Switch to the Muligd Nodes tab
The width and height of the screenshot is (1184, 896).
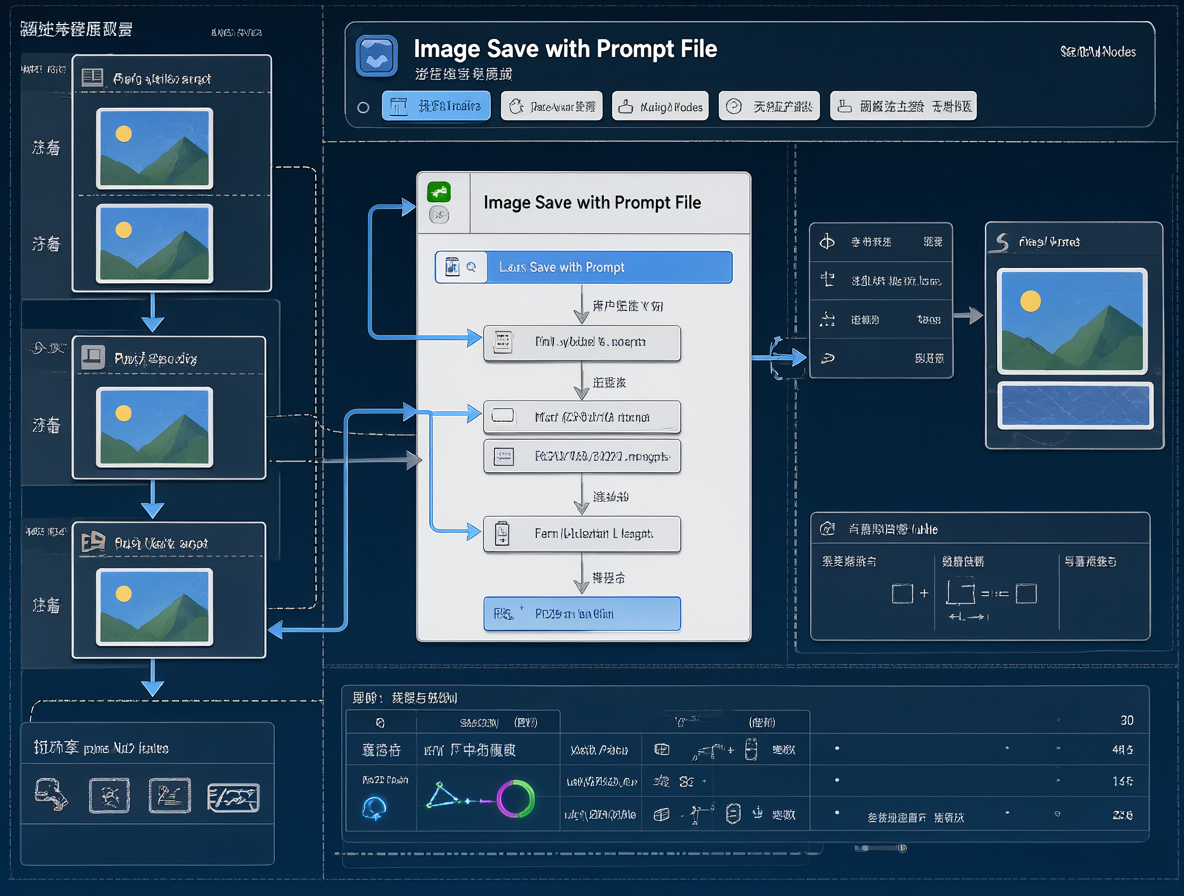coord(661,106)
